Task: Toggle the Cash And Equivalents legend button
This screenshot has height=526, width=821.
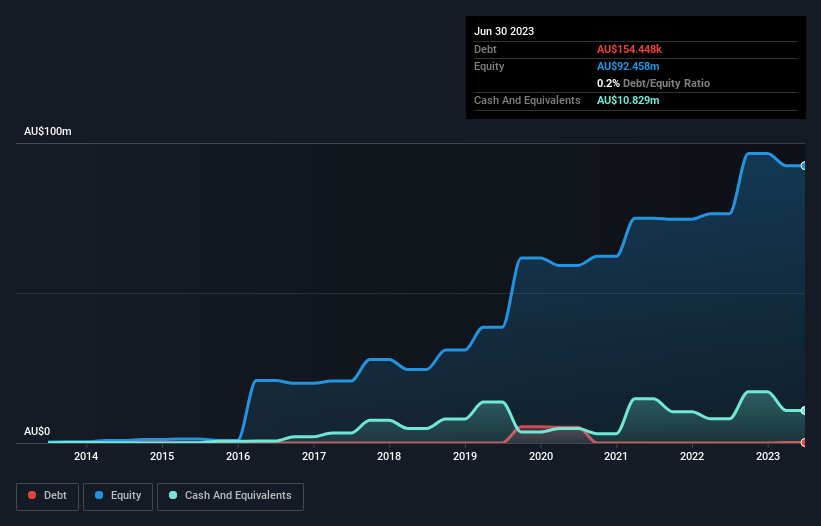Action: 230,496
